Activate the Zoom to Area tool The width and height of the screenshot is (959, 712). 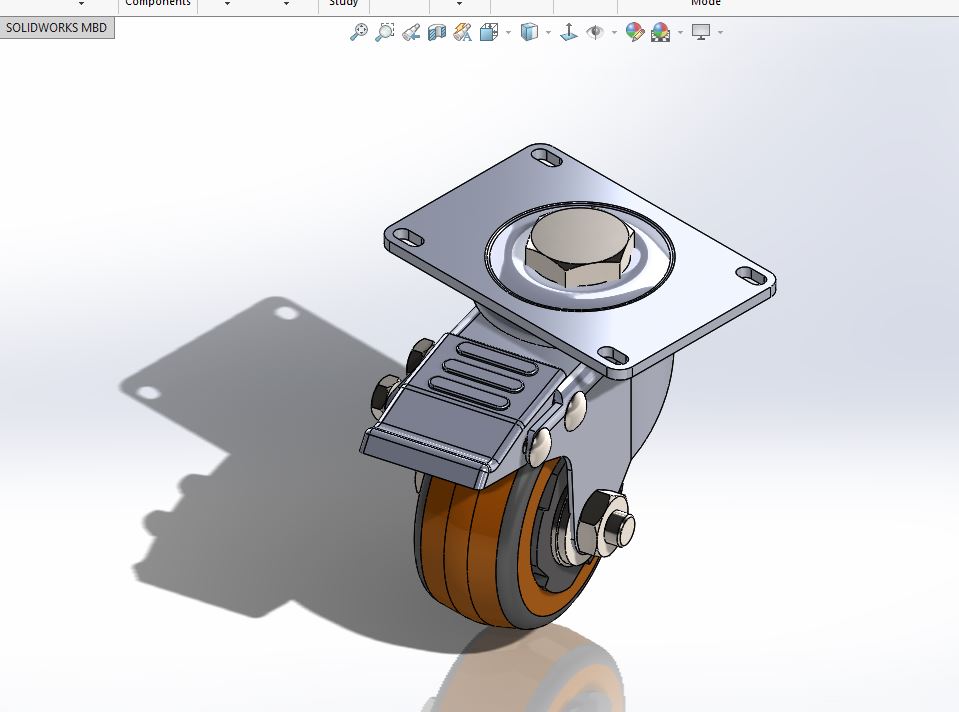[x=385, y=32]
